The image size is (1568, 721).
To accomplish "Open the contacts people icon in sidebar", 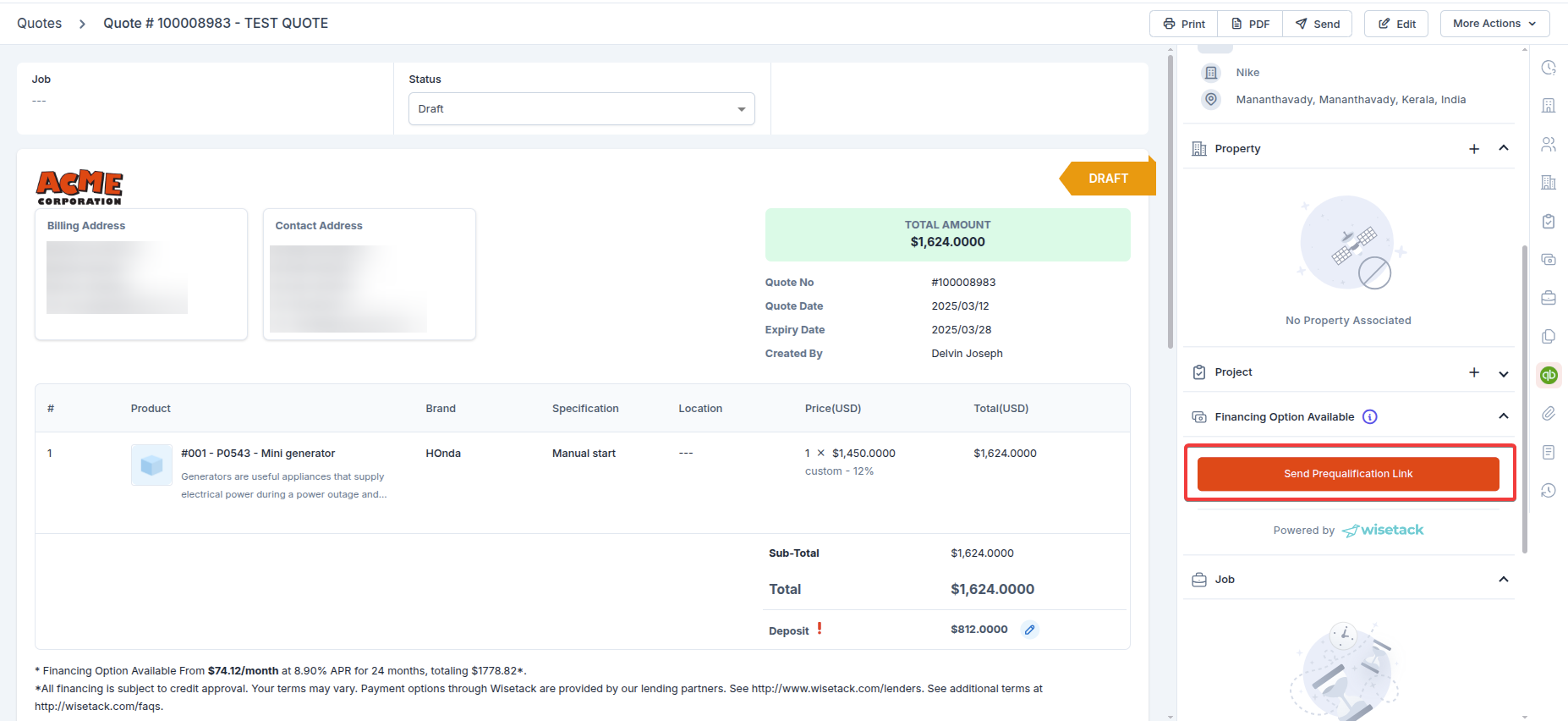I will coord(1549,145).
